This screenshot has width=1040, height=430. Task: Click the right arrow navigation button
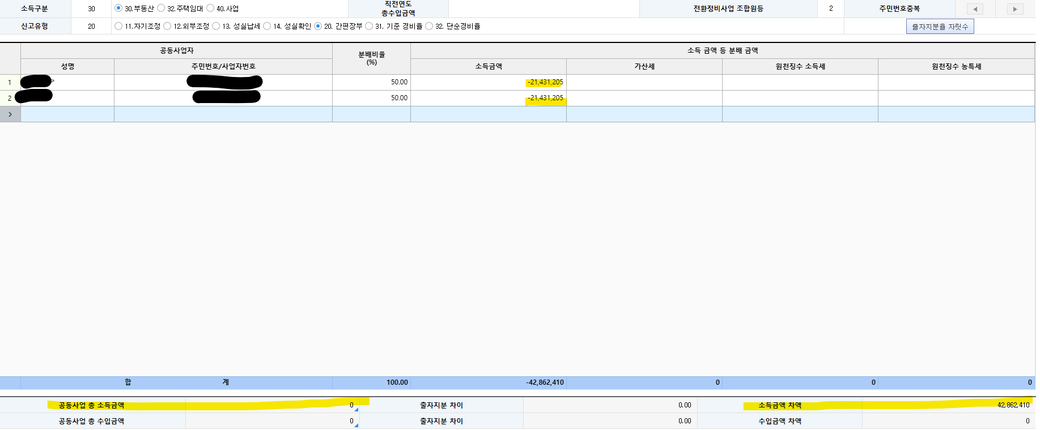(x=1015, y=9)
